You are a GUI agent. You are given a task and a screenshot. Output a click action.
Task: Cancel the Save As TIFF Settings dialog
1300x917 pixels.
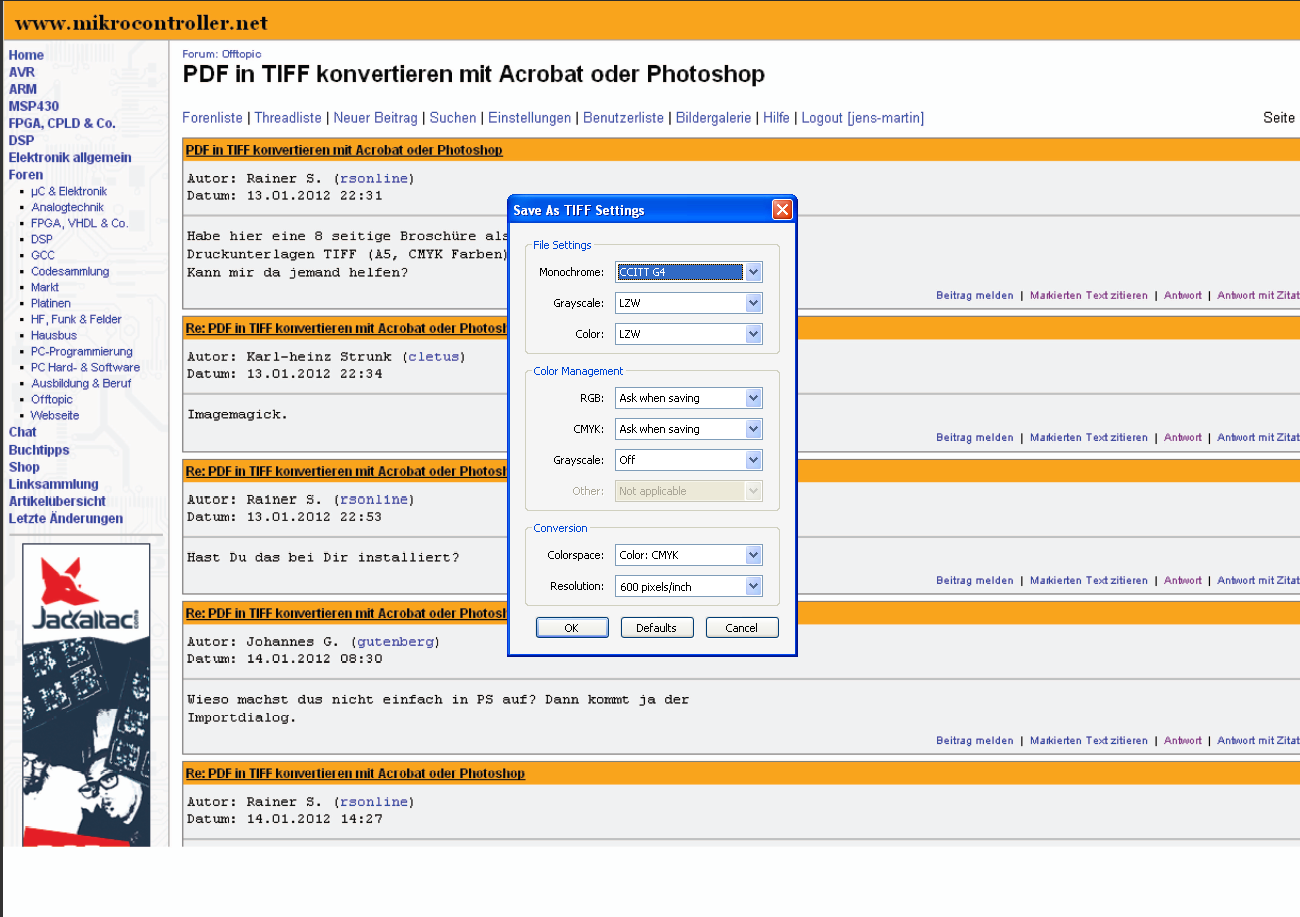click(x=742, y=628)
